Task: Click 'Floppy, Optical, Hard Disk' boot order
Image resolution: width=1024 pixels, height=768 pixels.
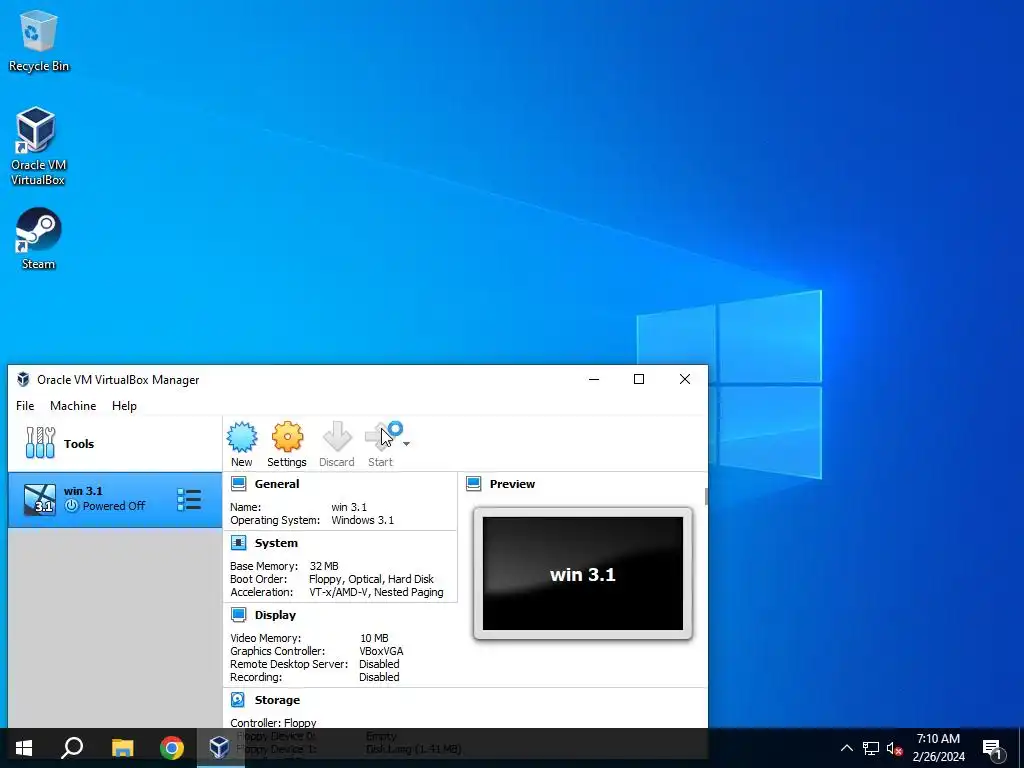Action: tap(371, 579)
